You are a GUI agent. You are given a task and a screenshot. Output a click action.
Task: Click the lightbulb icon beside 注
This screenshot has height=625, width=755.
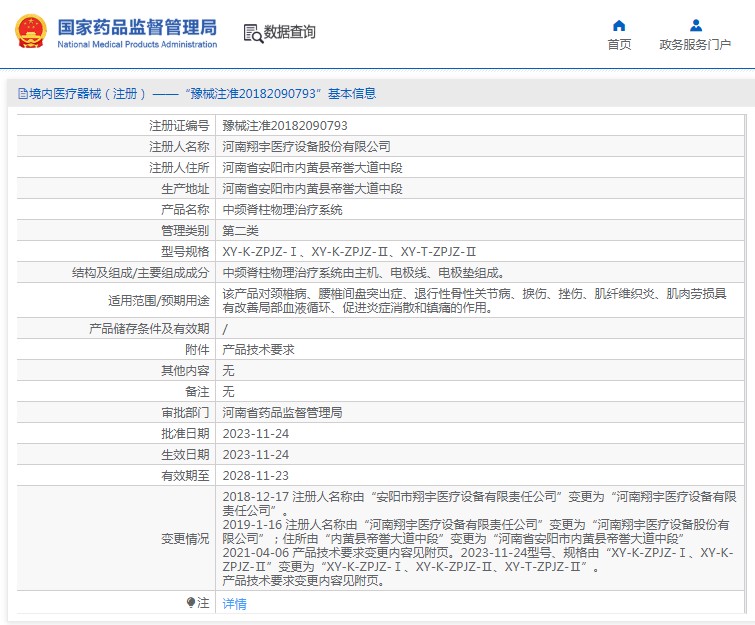(191, 602)
